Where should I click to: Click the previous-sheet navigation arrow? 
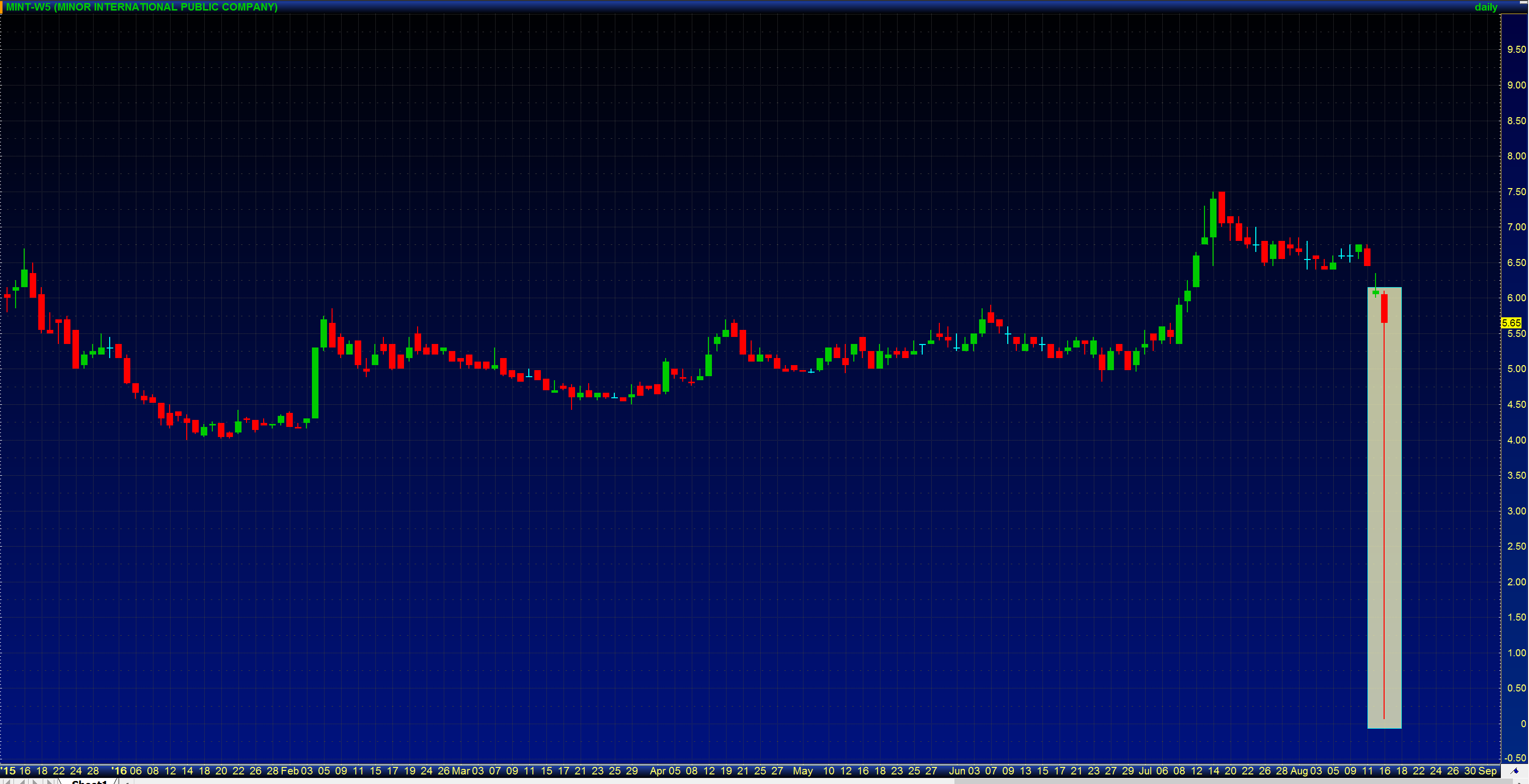tap(22, 782)
